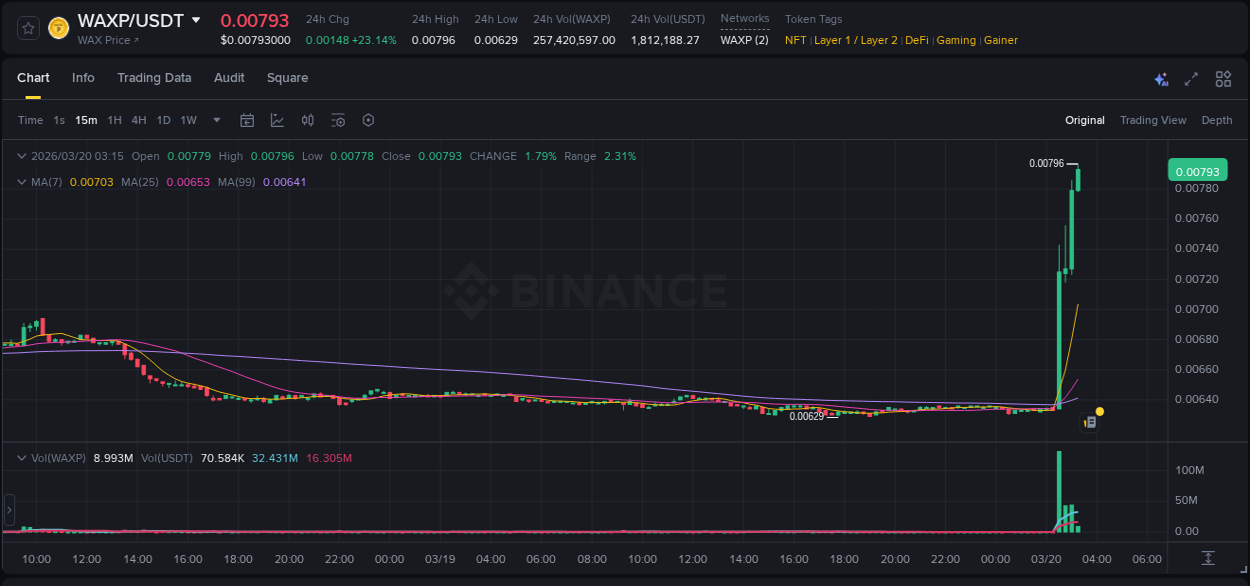Click the Gaming token tag
The height and width of the screenshot is (586, 1250).
(956, 40)
